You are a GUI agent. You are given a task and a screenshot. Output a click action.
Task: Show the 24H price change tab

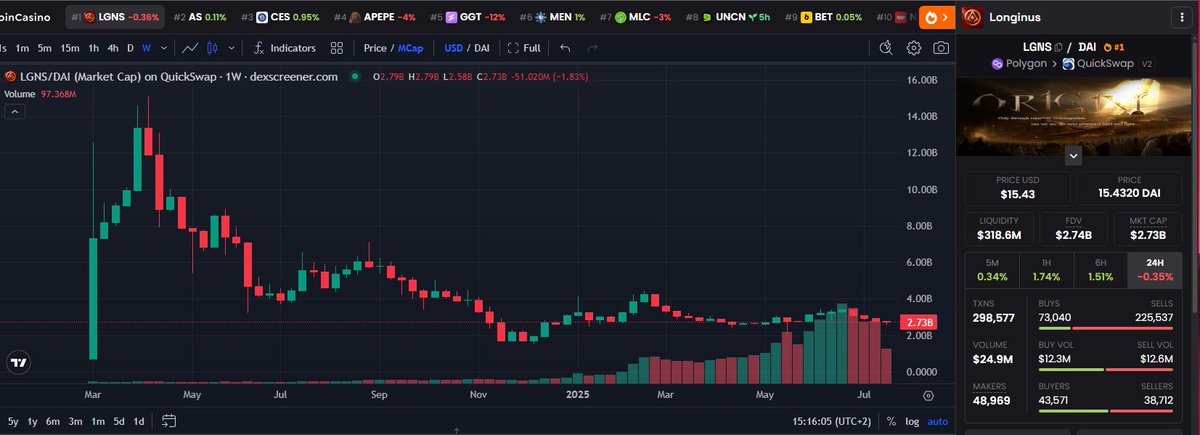click(x=1154, y=270)
